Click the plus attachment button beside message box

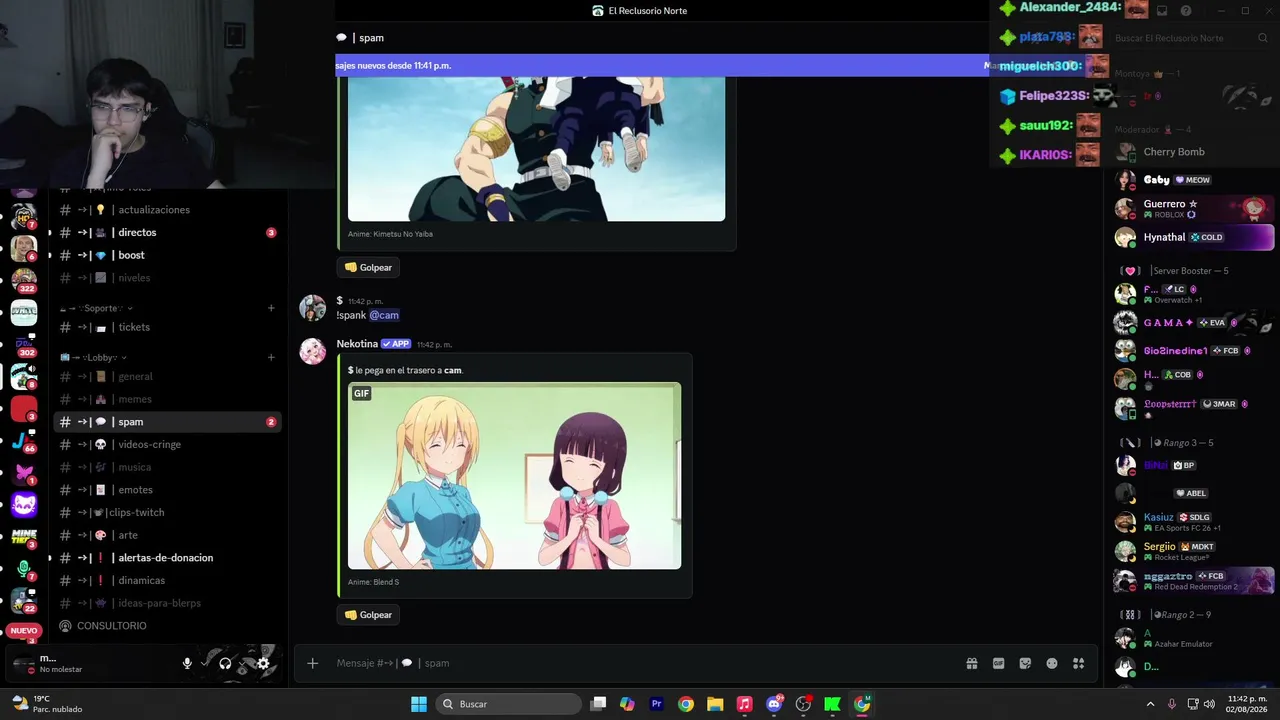pos(313,663)
